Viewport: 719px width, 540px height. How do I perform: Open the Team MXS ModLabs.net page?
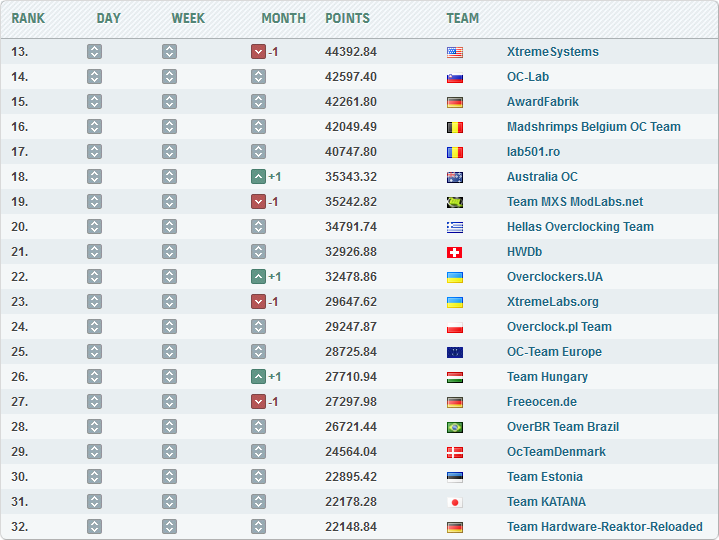coord(575,202)
